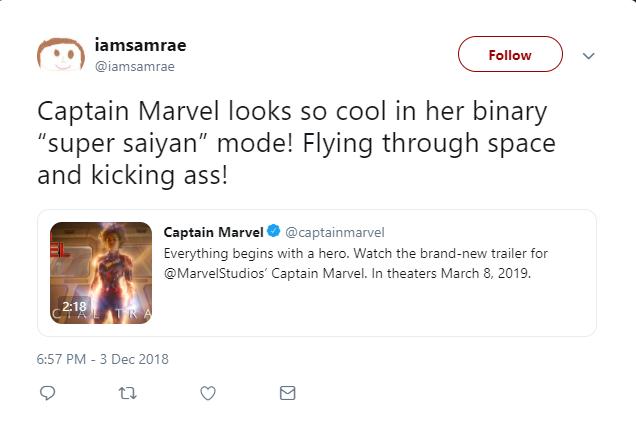Viewport: 636px width, 432px height.
Task: Like the tweet with the heart icon
Action: coord(208,394)
